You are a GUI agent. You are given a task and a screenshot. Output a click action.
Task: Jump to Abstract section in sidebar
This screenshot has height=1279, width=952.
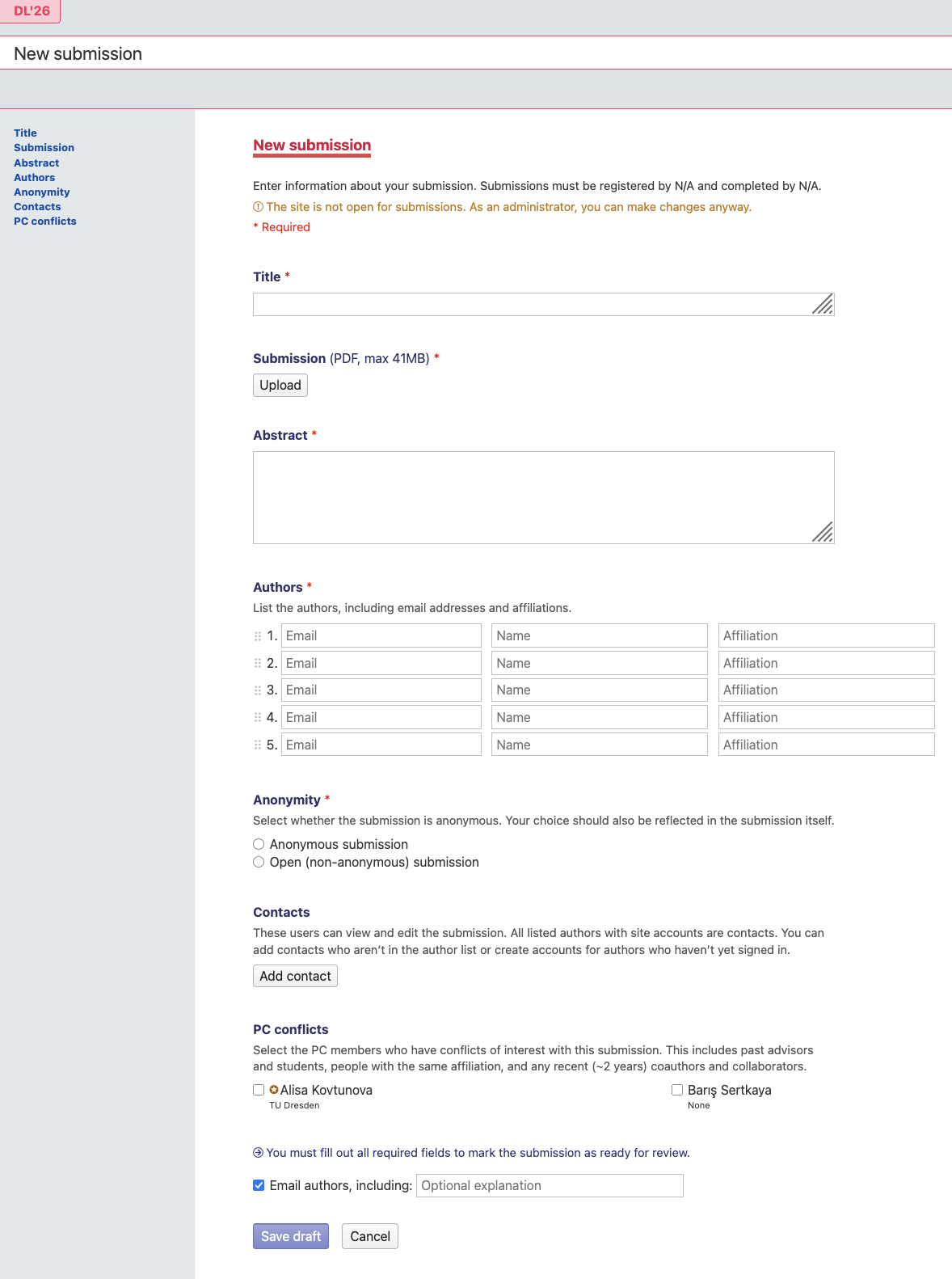click(36, 163)
